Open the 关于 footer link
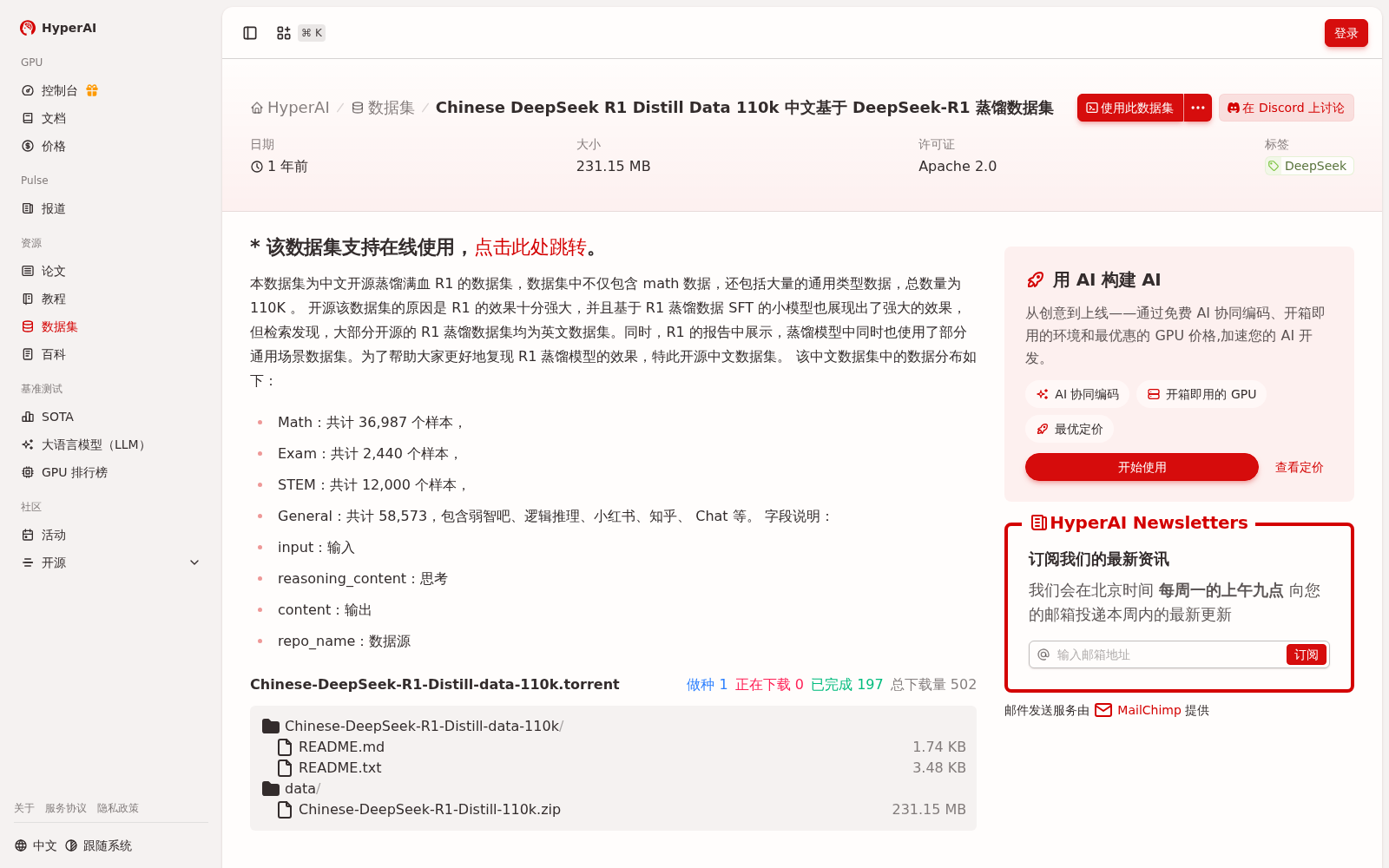Screen dimensions: 1389x868 coord(24,808)
